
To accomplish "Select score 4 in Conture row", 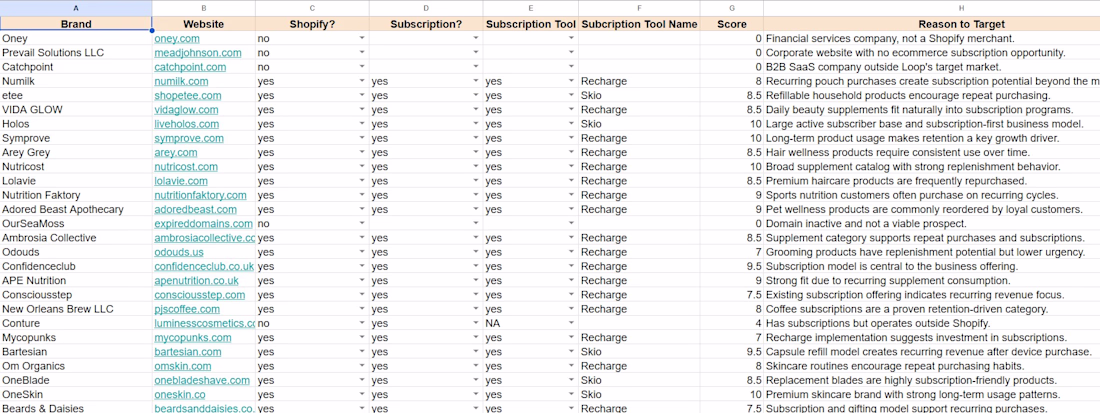I will pyautogui.click(x=732, y=323).
